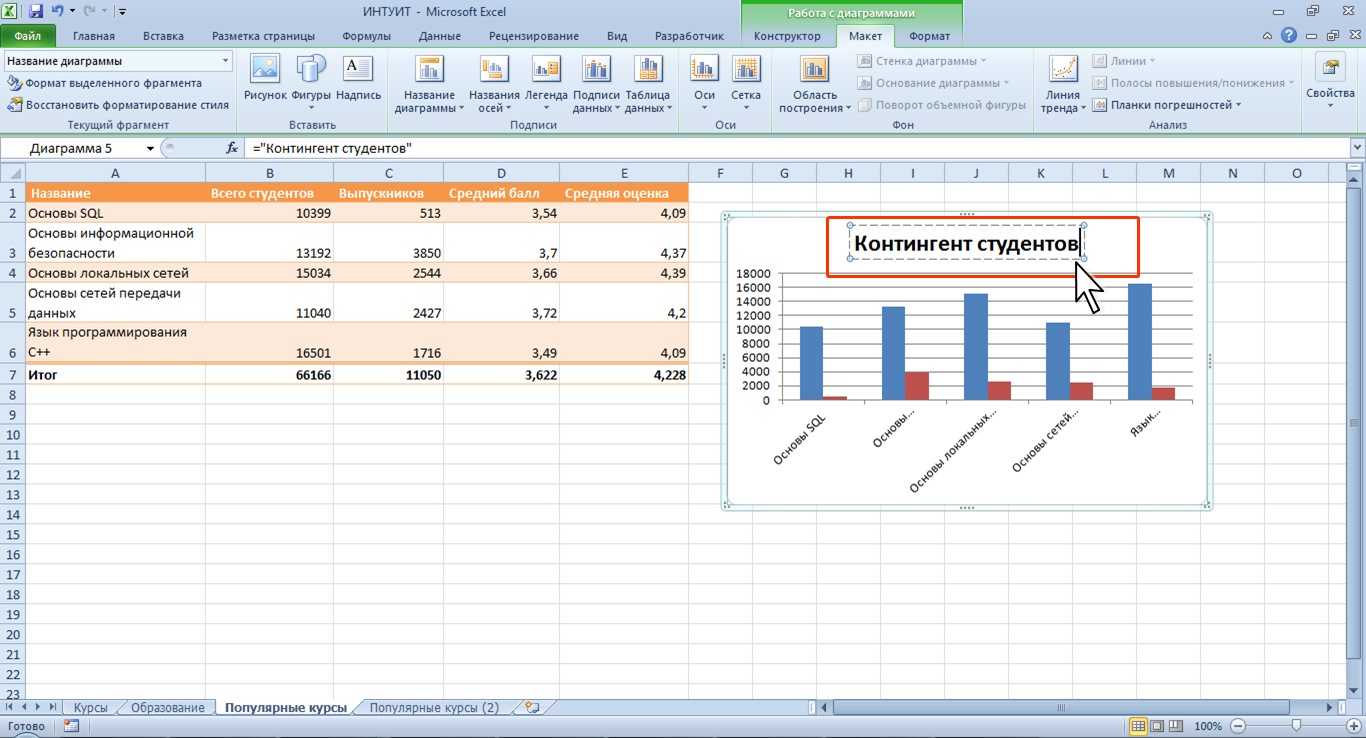The height and width of the screenshot is (738, 1366).
Task: Open the Рецензирование tab
Action: tap(535, 36)
